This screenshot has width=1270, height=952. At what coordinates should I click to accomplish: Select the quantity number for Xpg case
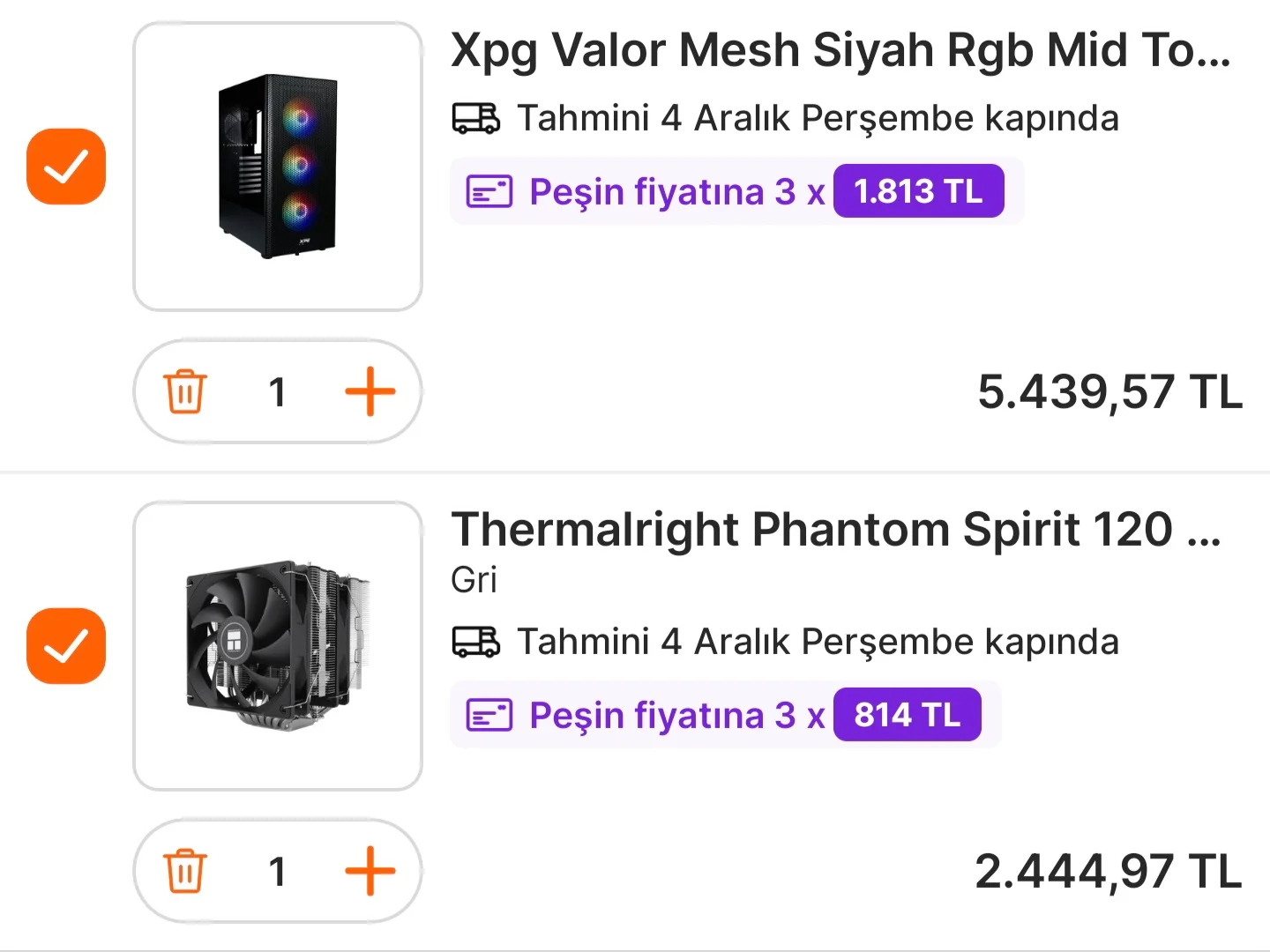[277, 392]
